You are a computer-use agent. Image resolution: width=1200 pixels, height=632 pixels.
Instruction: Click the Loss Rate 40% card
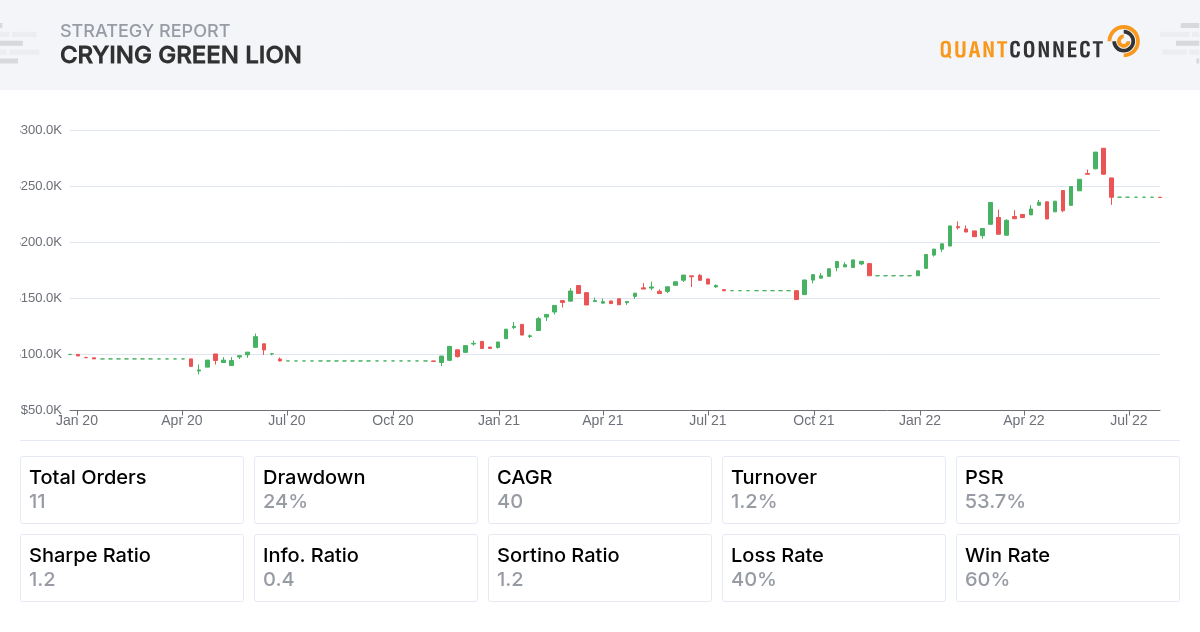pyautogui.click(x=833, y=567)
